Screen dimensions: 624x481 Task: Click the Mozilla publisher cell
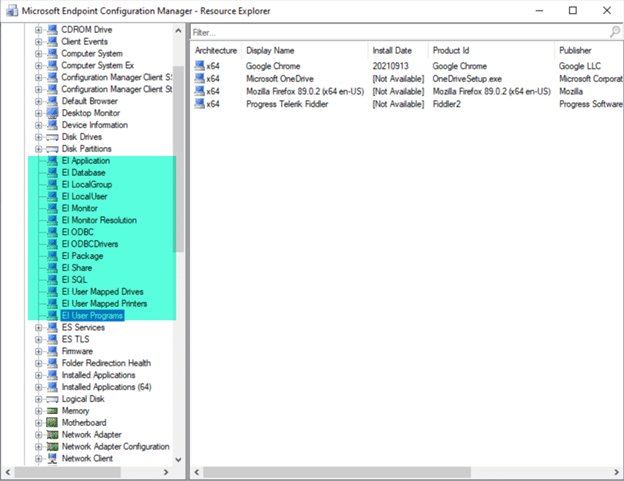pyautogui.click(x=571, y=92)
